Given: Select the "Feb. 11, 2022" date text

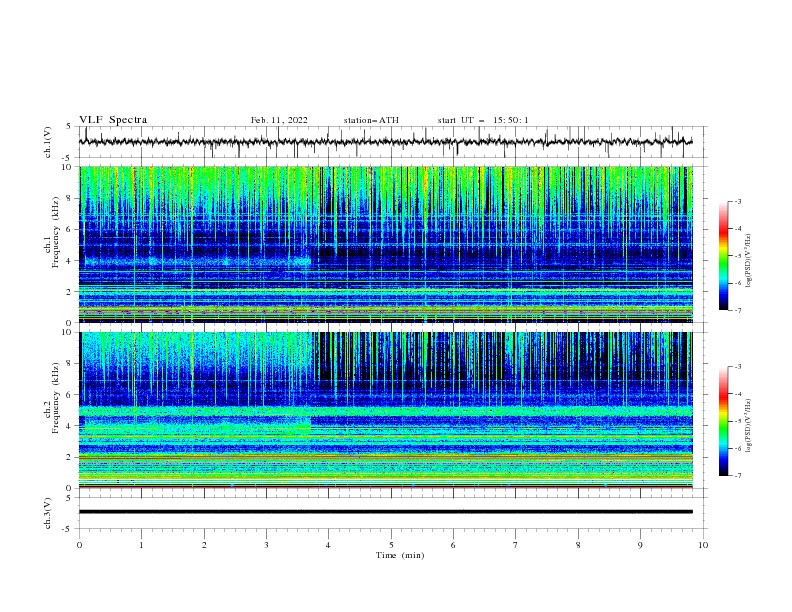Looking at the screenshot, I should pos(279,120).
